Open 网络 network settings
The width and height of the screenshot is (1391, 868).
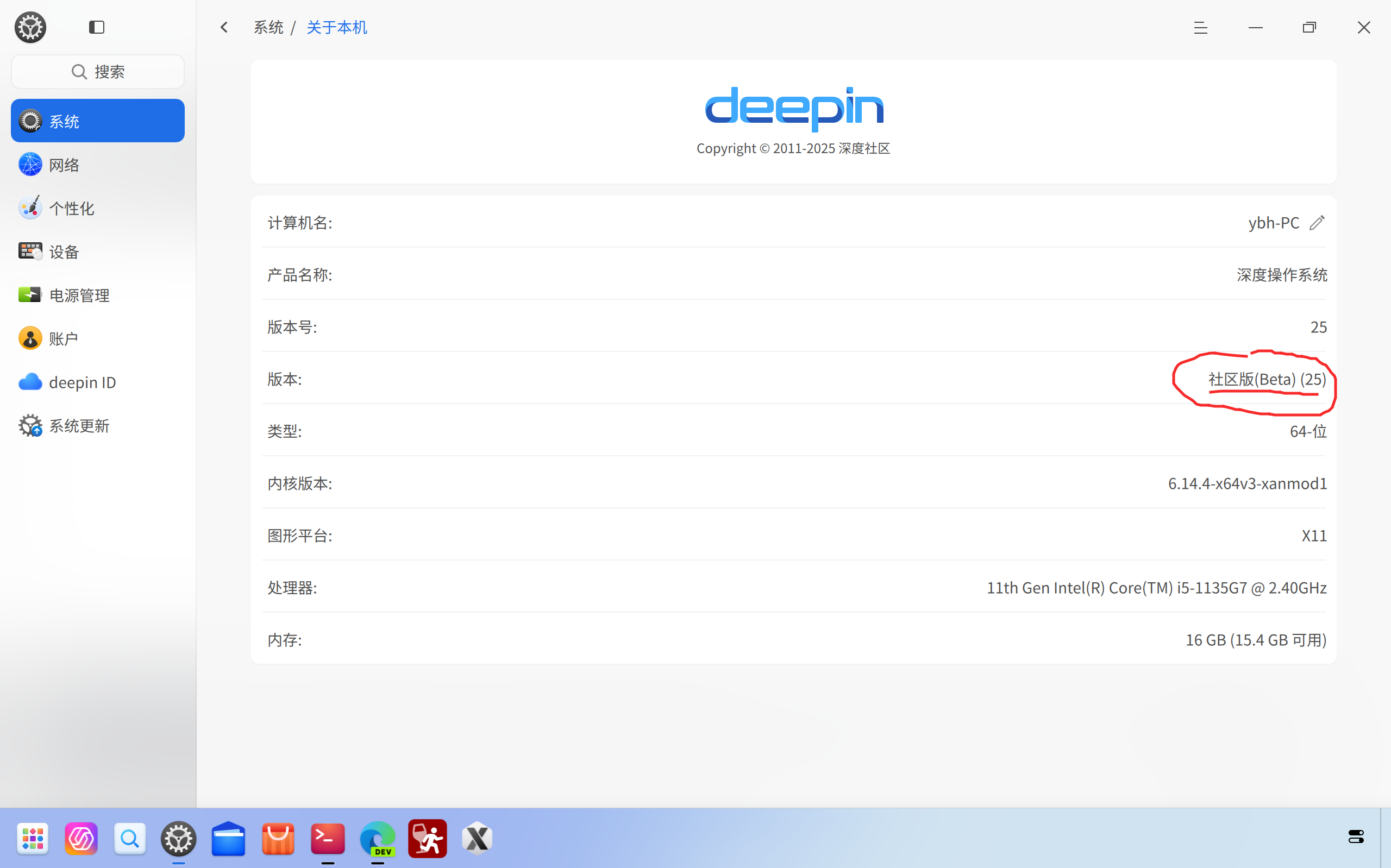pyautogui.click(x=98, y=165)
